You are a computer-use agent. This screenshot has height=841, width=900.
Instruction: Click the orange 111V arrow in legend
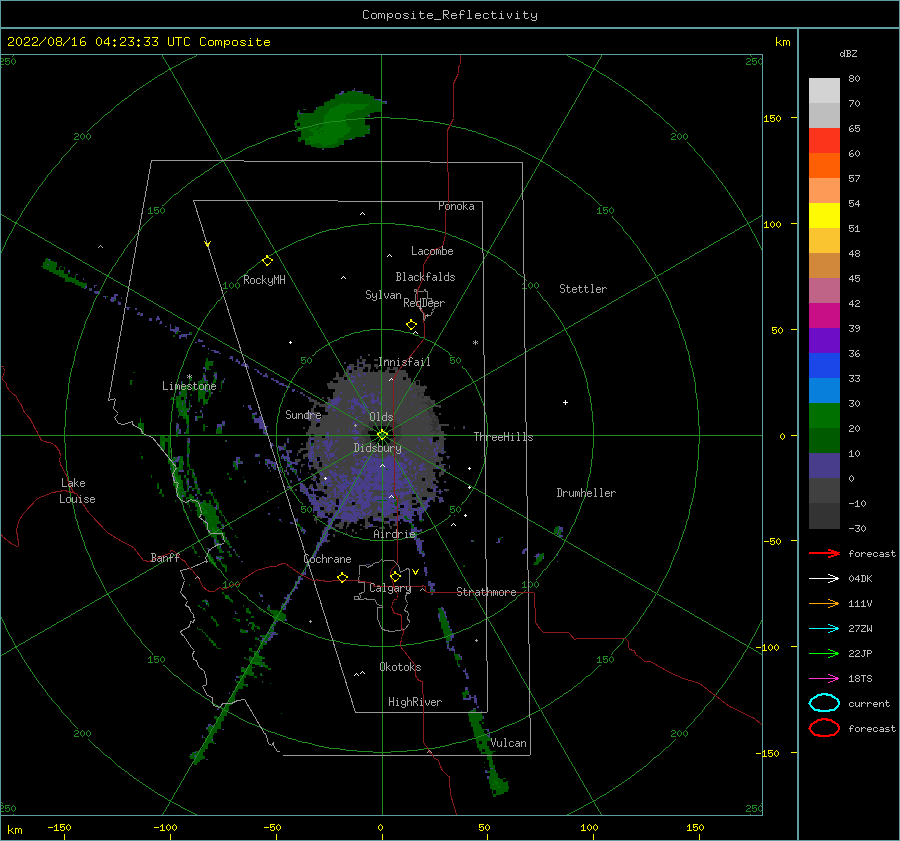coord(824,603)
